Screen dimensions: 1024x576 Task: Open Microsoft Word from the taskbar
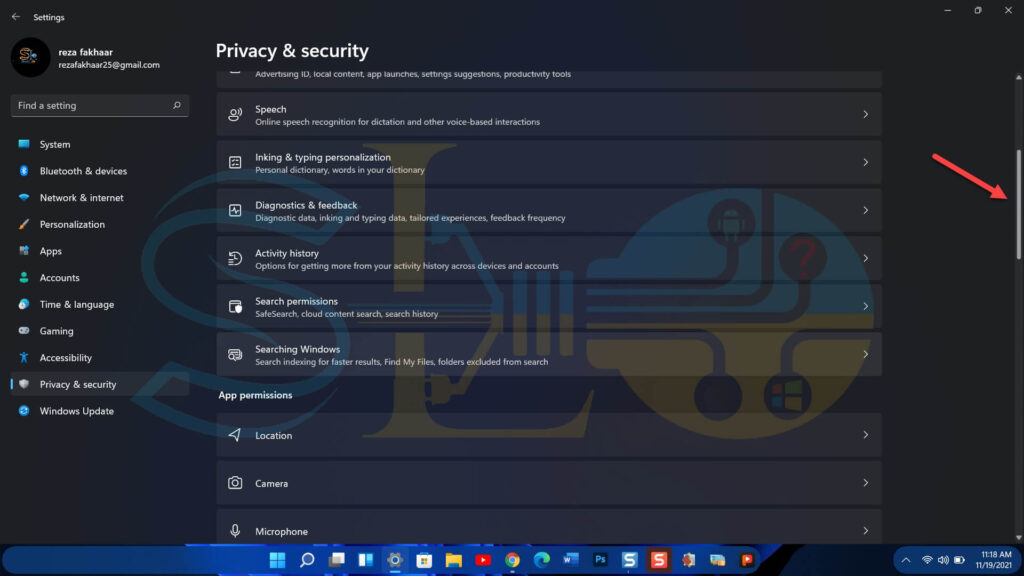[x=571, y=560]
